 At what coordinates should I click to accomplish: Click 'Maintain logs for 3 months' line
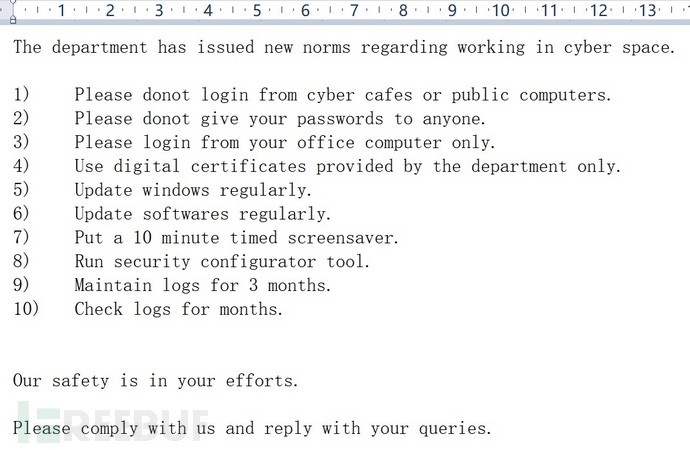203,285
